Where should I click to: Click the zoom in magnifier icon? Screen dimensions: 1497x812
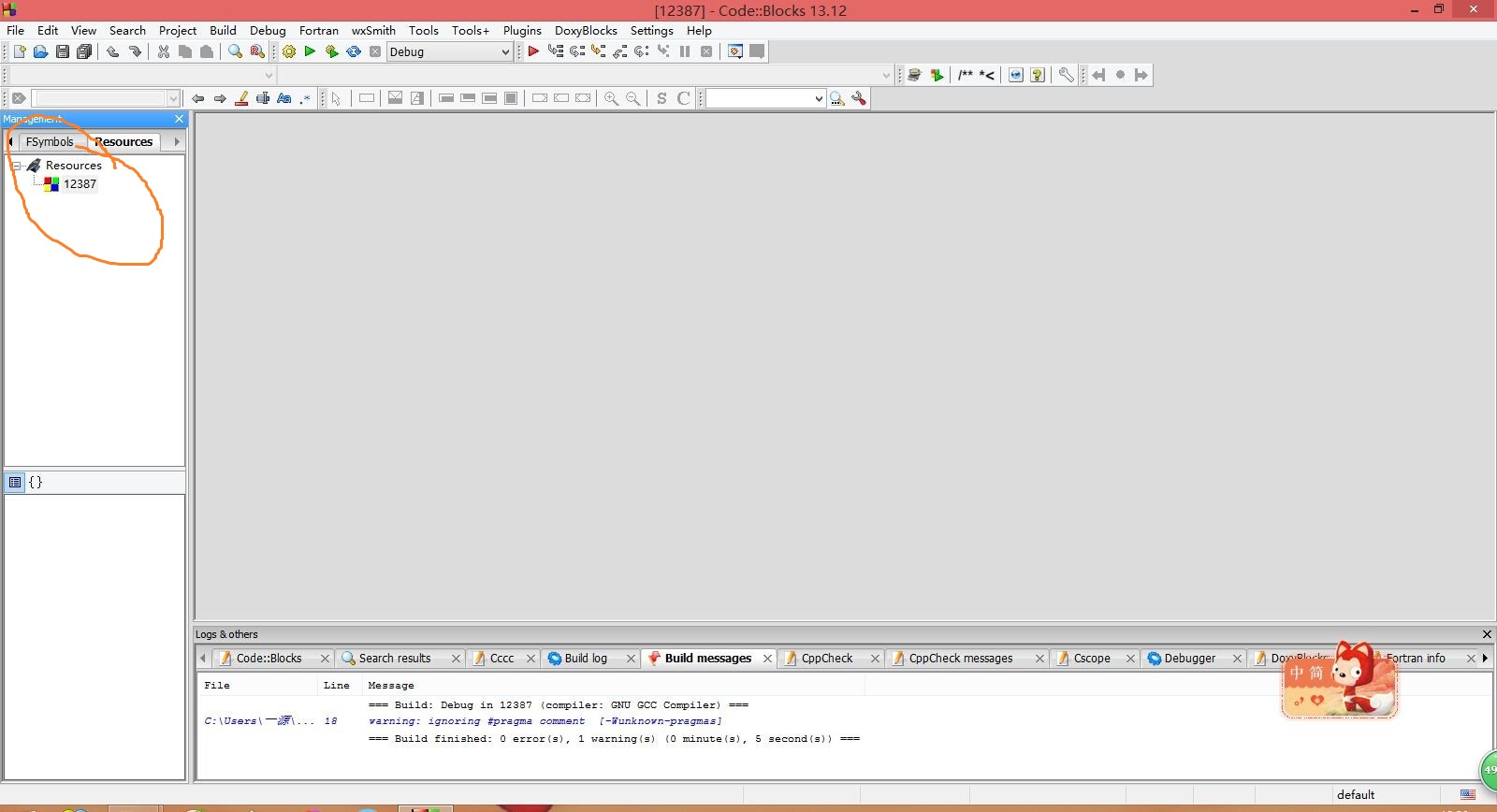(x=611, y=98)
